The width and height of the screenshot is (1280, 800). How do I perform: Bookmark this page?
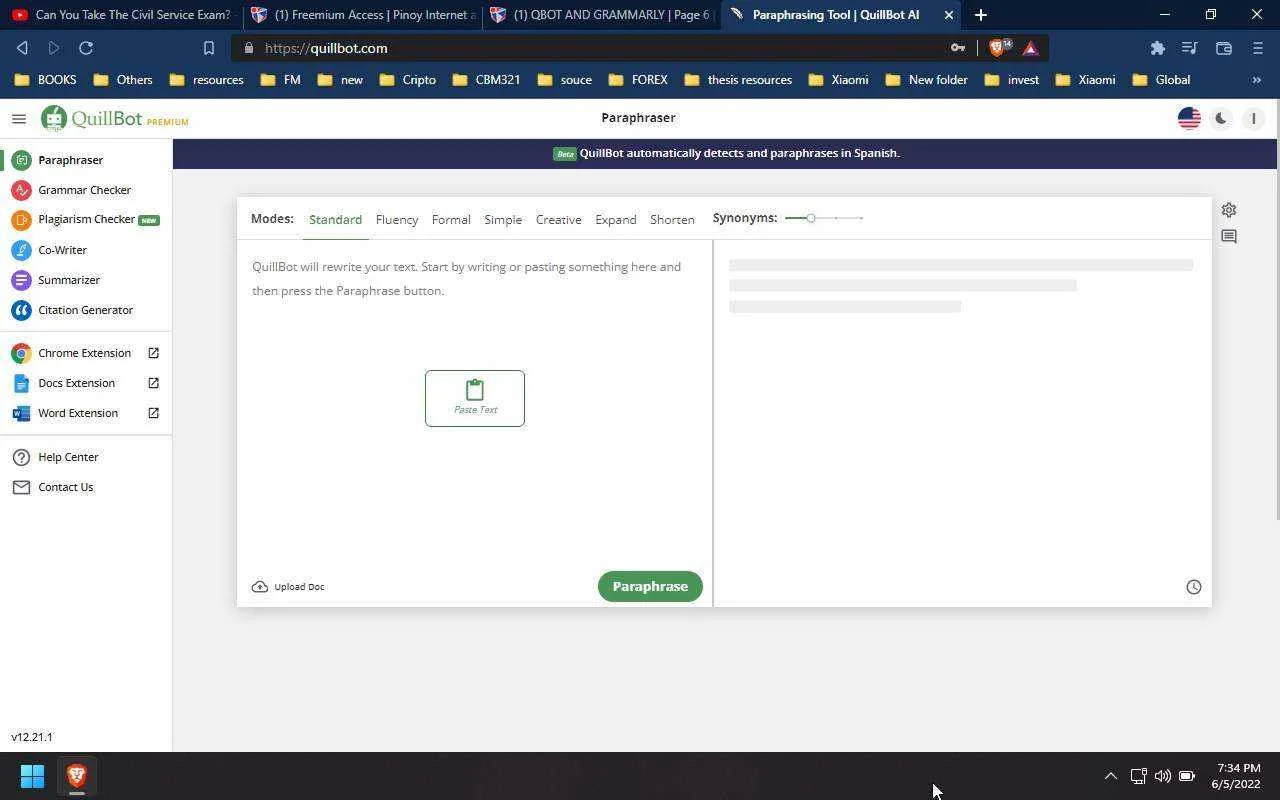[x=209, y=48]
